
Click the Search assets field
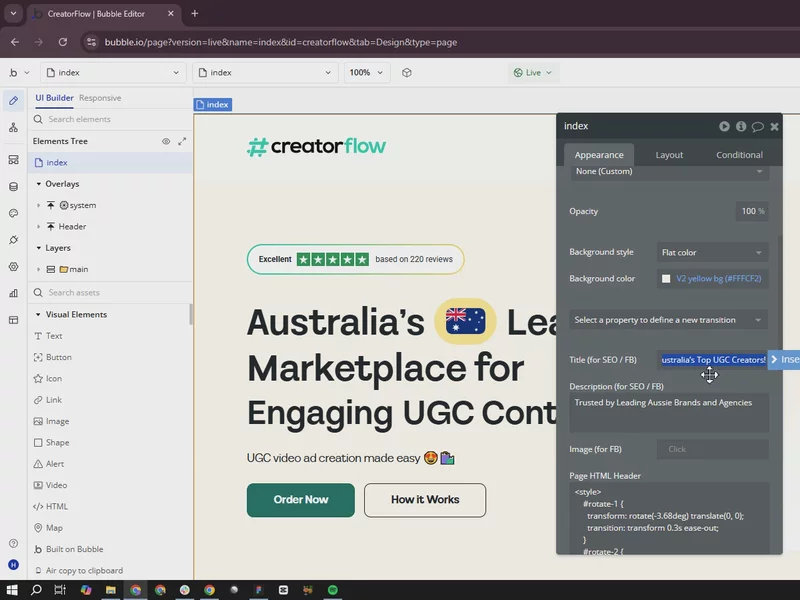(111, 293)
